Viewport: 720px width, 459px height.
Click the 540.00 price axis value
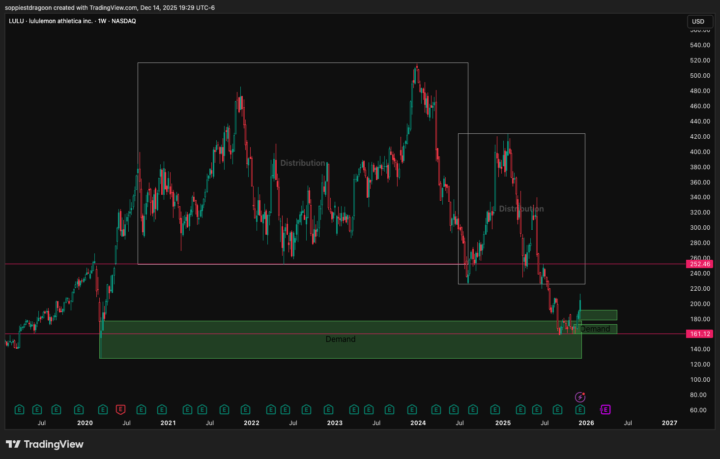click(x=700, y=45)
